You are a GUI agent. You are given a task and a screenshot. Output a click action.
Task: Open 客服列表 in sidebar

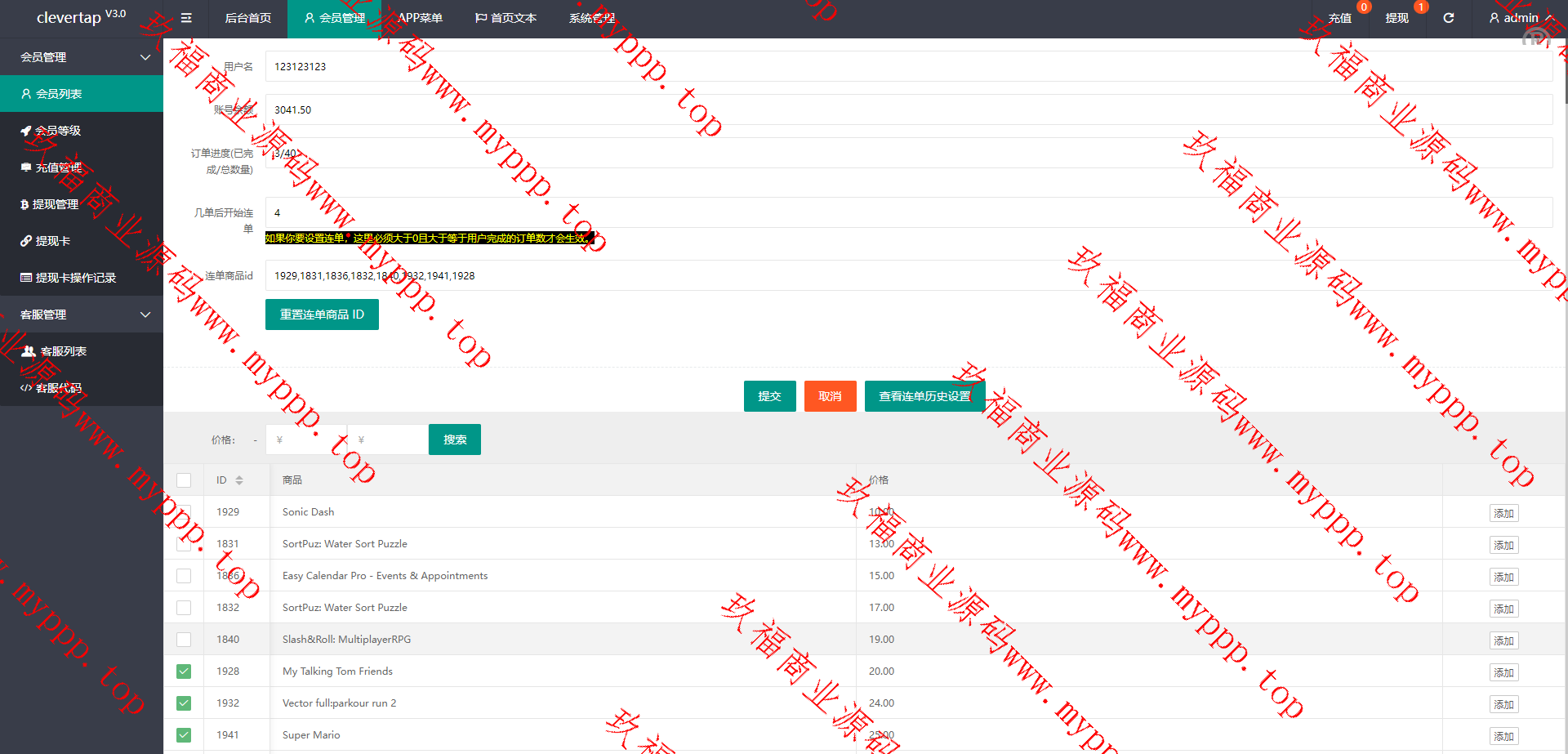click(x=63, y=351)
